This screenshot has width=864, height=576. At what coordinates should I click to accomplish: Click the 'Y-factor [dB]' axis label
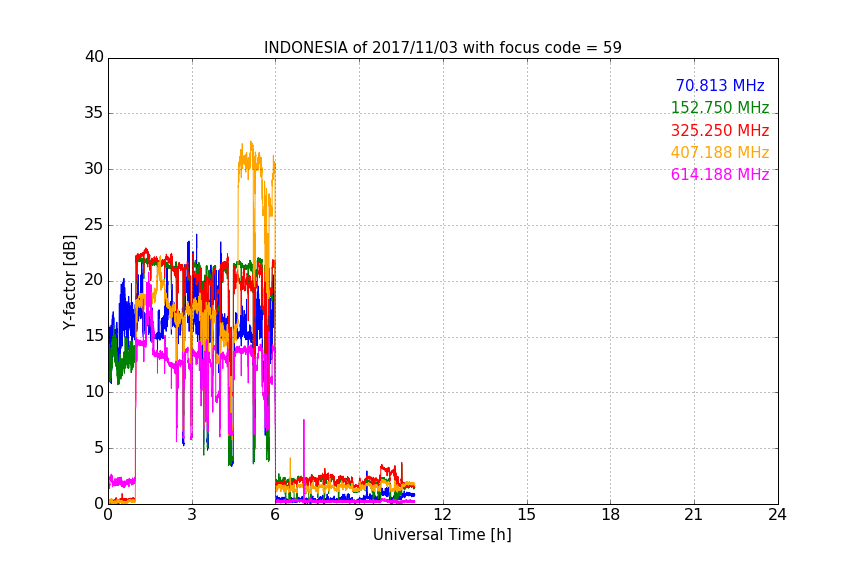(x=69, y=282)
